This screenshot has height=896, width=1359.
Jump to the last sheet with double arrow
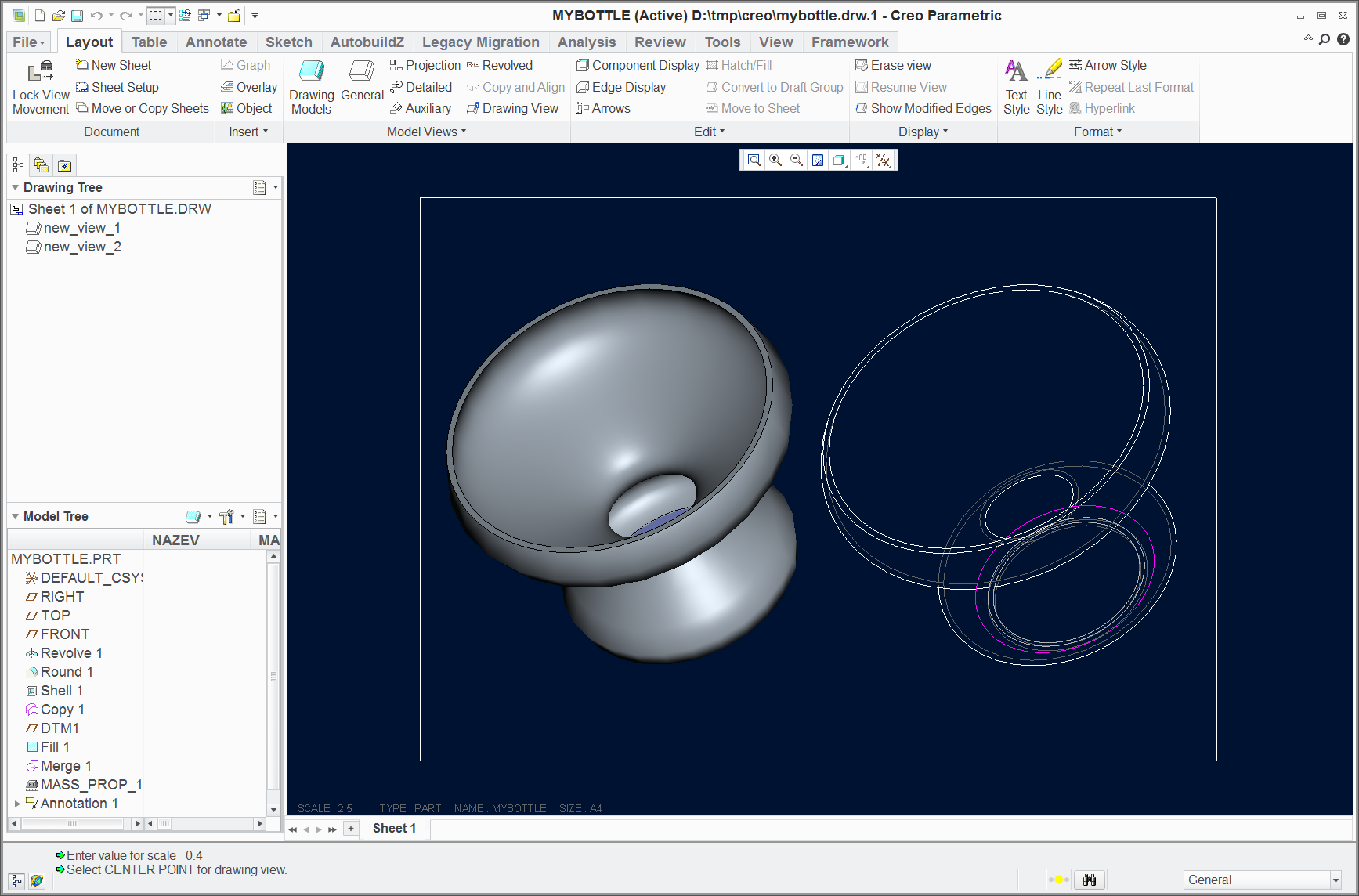pos(332,829)
